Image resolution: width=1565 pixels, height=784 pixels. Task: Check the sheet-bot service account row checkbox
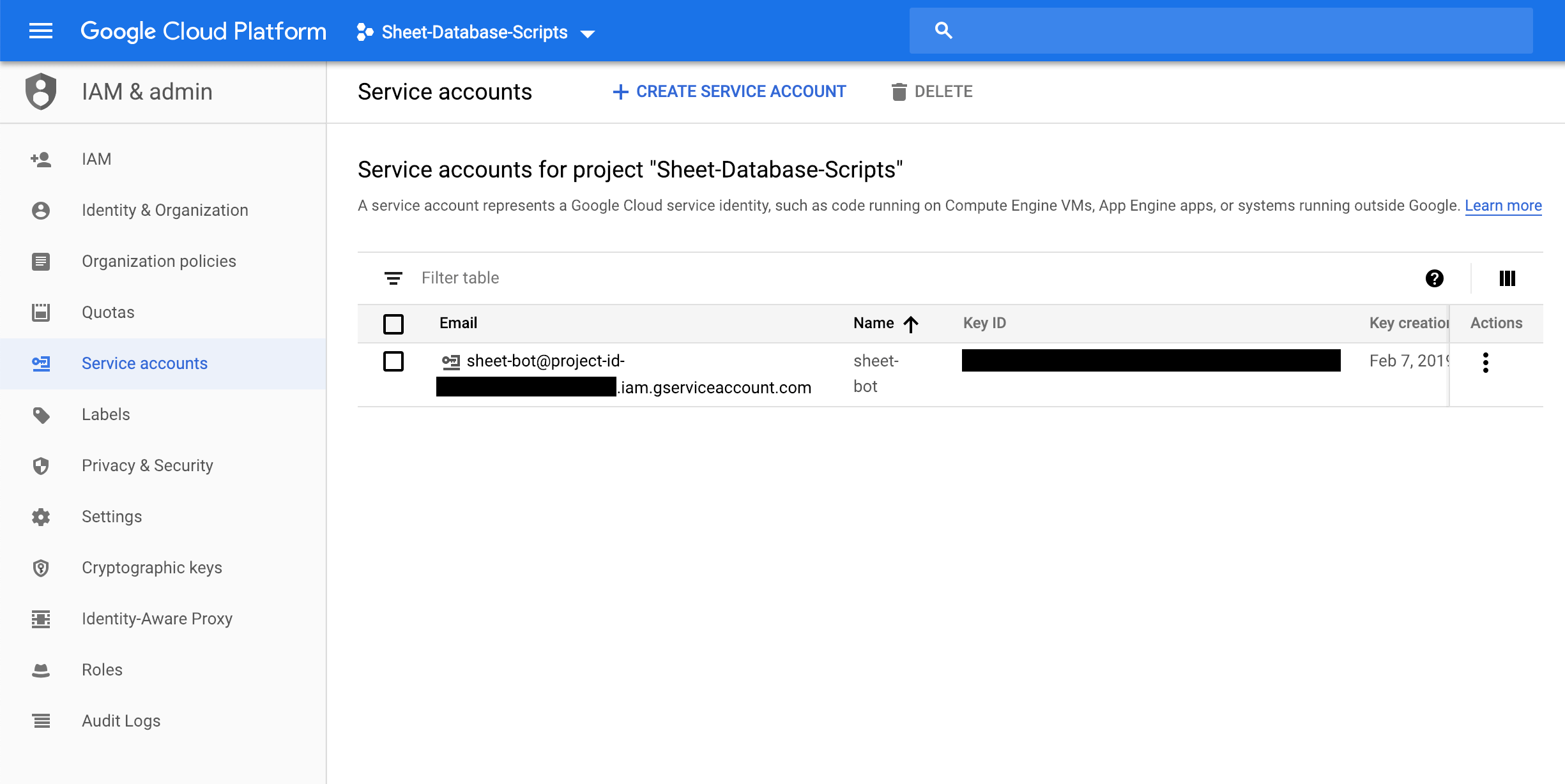pyautogui.click(x=393, y=361)
